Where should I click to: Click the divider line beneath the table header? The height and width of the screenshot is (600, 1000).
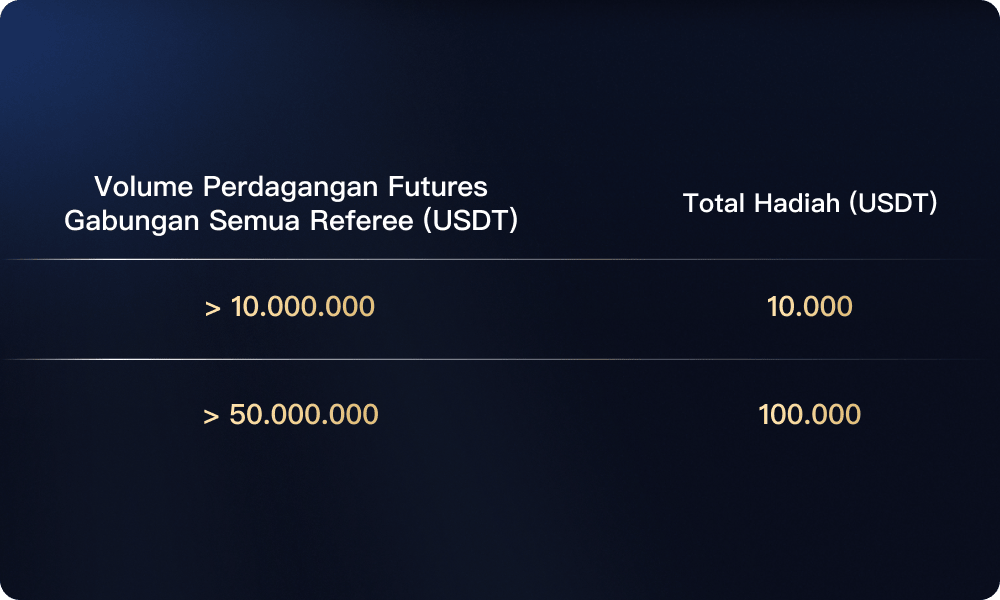[x=500, y=260]
